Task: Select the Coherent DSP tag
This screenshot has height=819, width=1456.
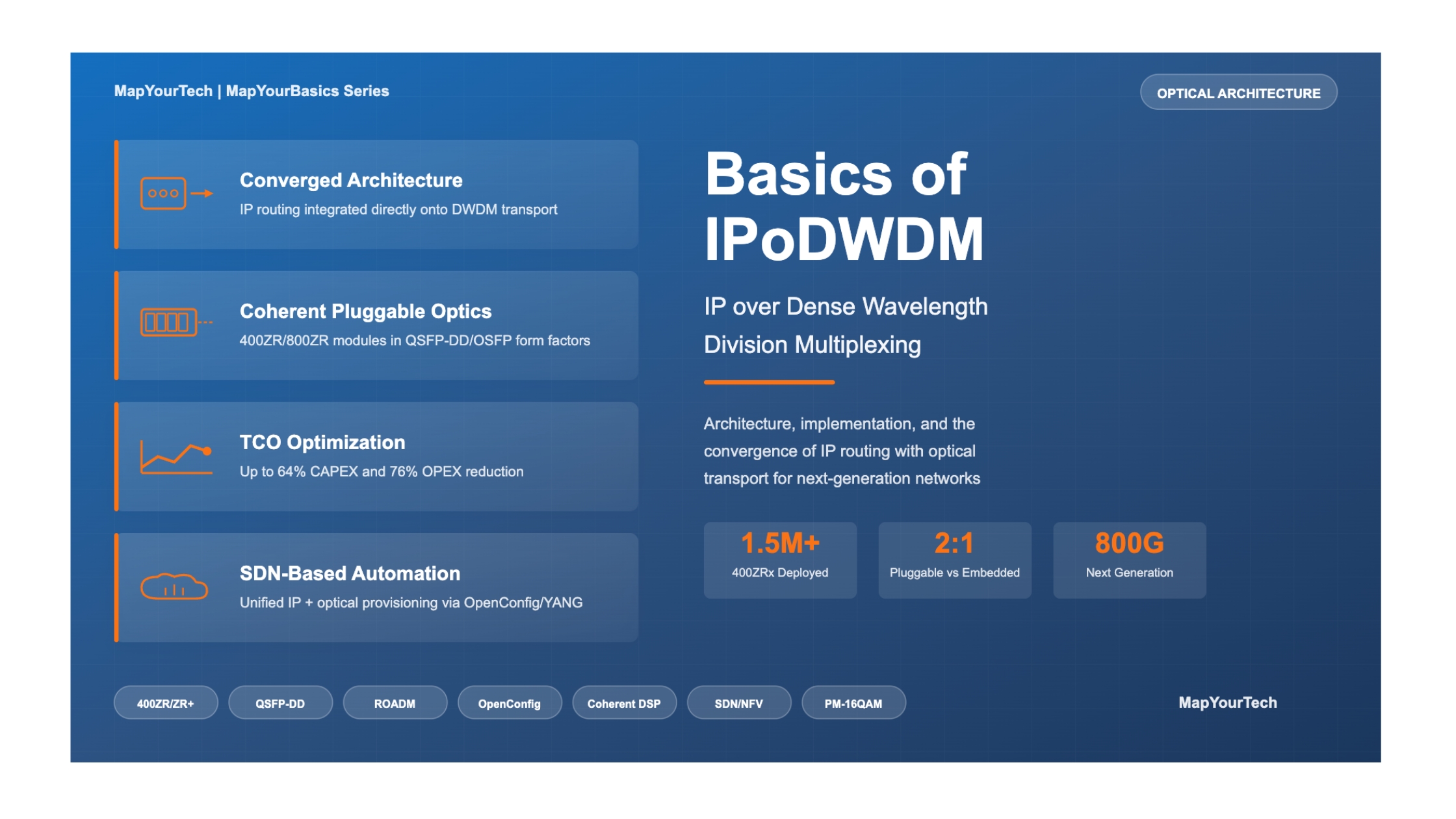Action: pos(623,703)
